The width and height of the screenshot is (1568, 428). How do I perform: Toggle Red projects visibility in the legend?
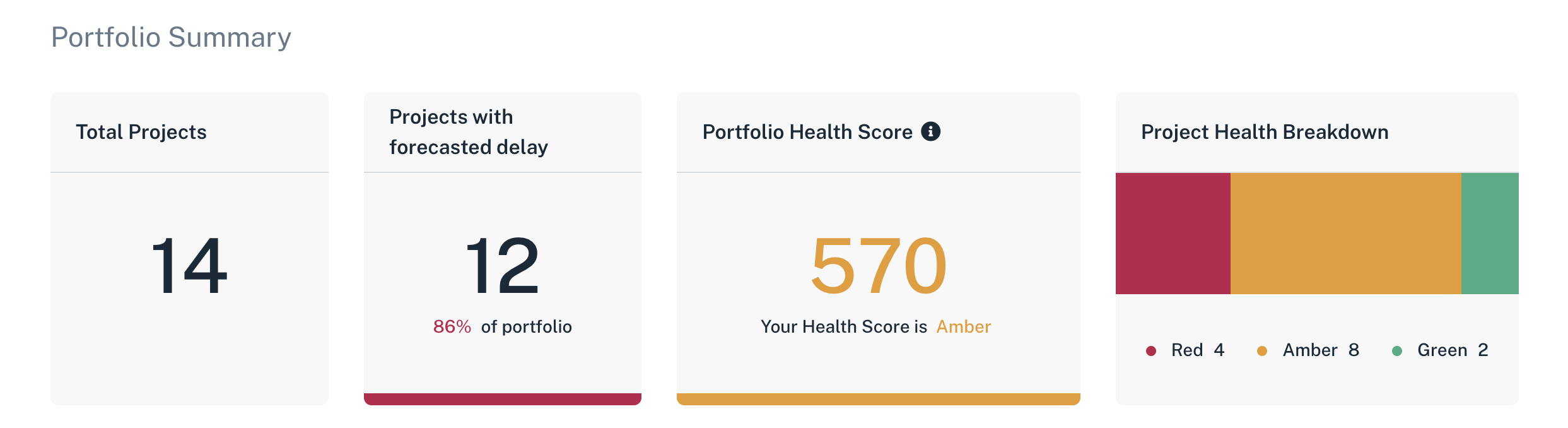pos(1152,350)
